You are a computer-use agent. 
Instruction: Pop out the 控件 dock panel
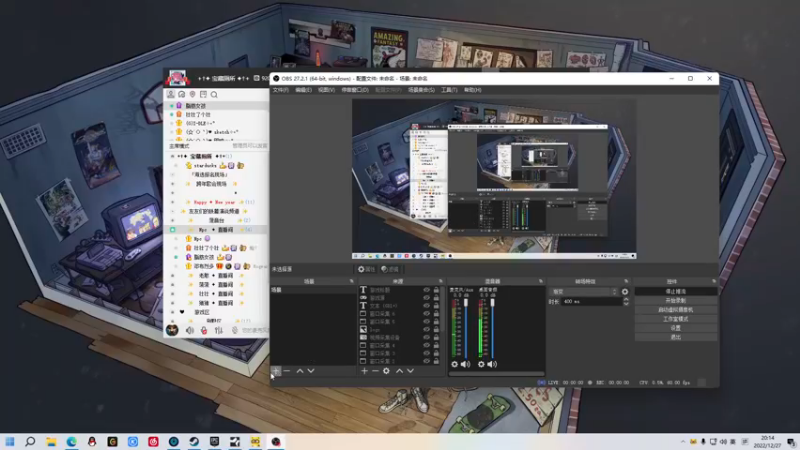coord(714,281)
